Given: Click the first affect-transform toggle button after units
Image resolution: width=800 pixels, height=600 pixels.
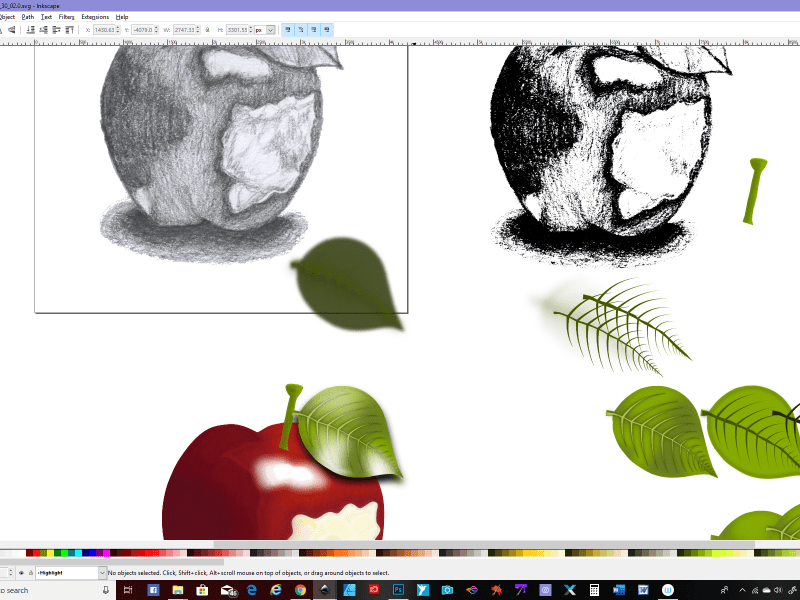Looking at the screenshot, I should 287,30.
